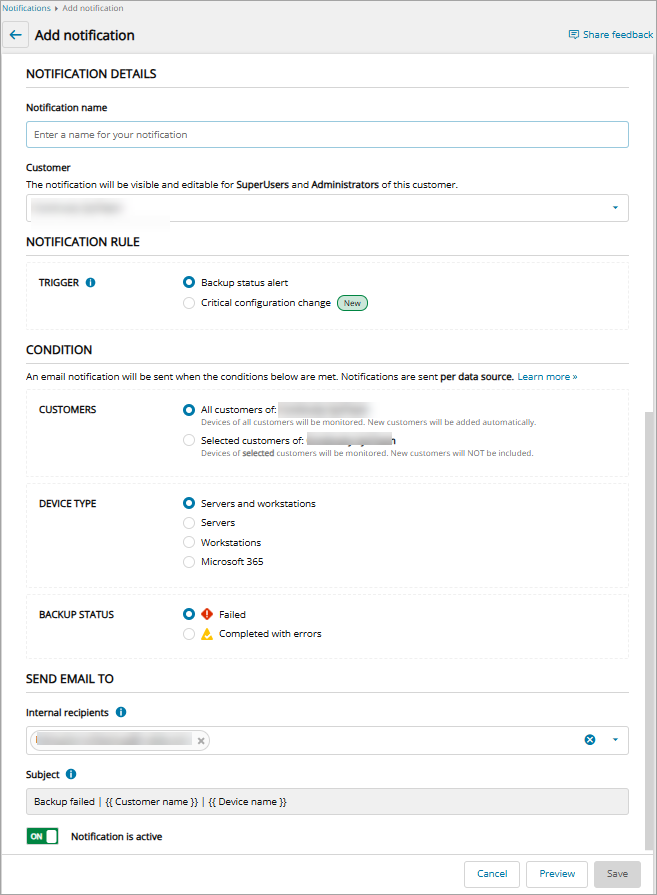Viewport: 657px width, 895px height.
Task: Toggle the Notification is active switch
Action: (x=42, y=836)
